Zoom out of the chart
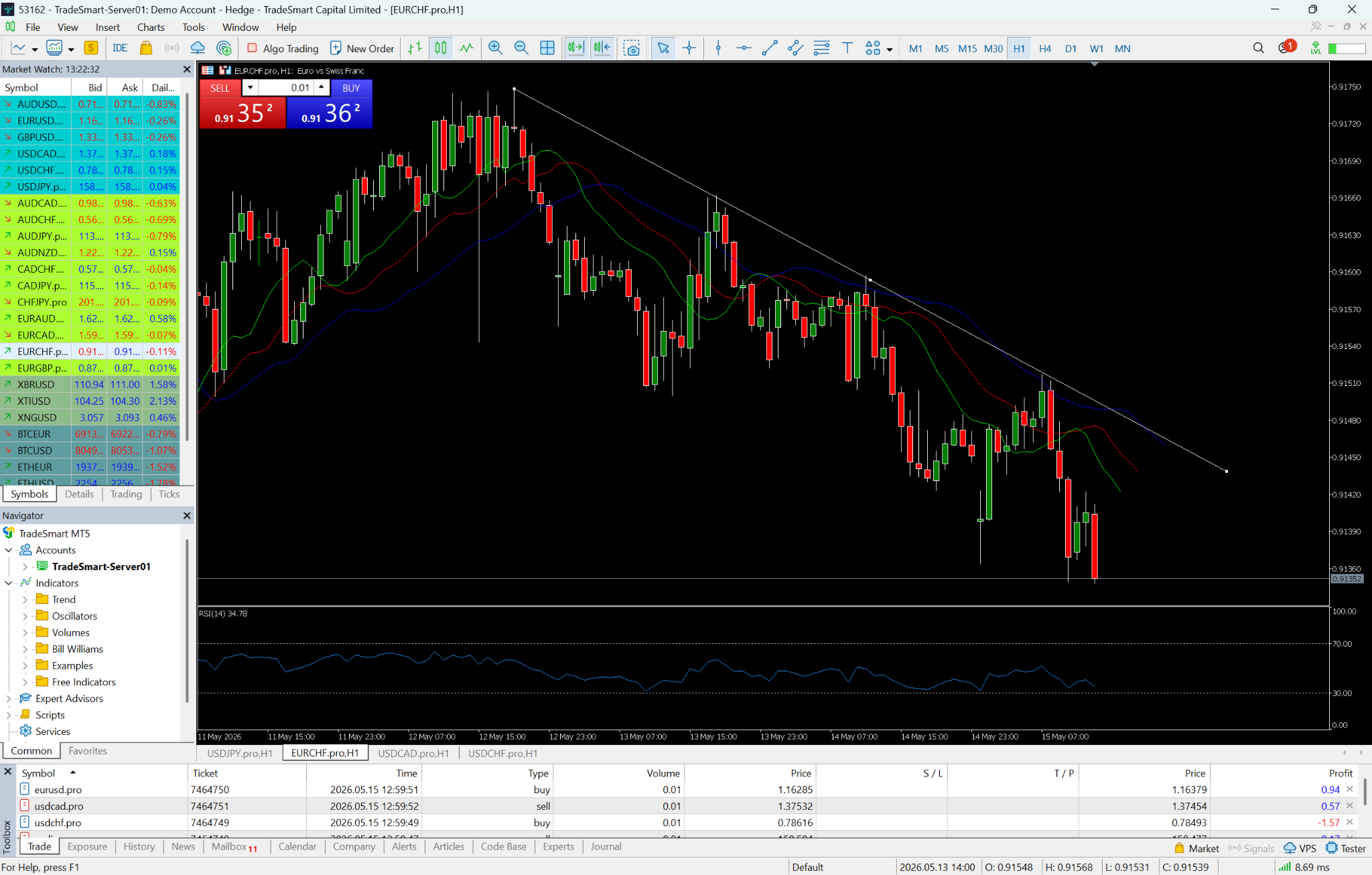This screenshot has width=1372, height=875. point(521,48)
